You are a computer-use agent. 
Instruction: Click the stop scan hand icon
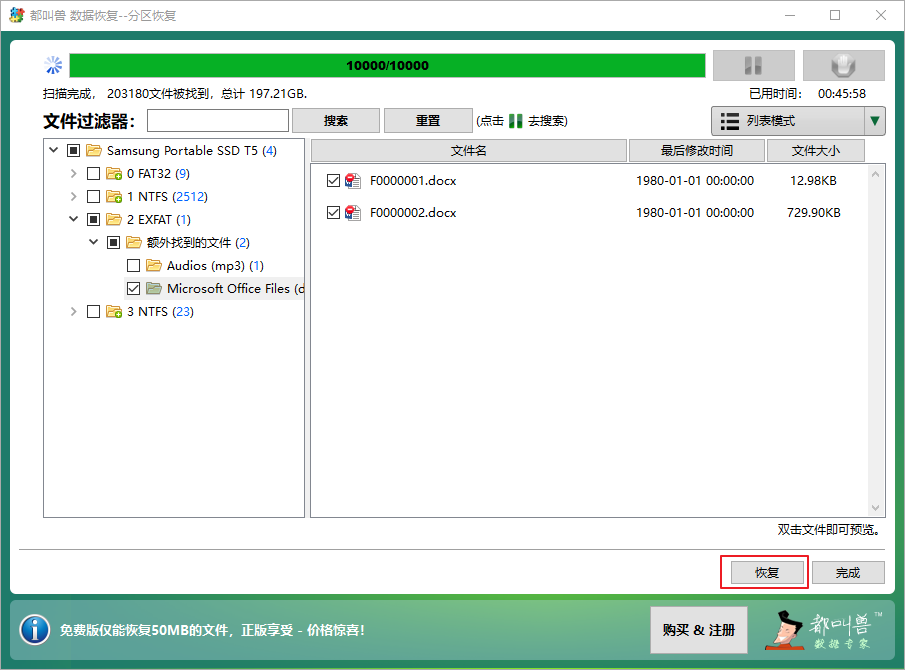843,66
